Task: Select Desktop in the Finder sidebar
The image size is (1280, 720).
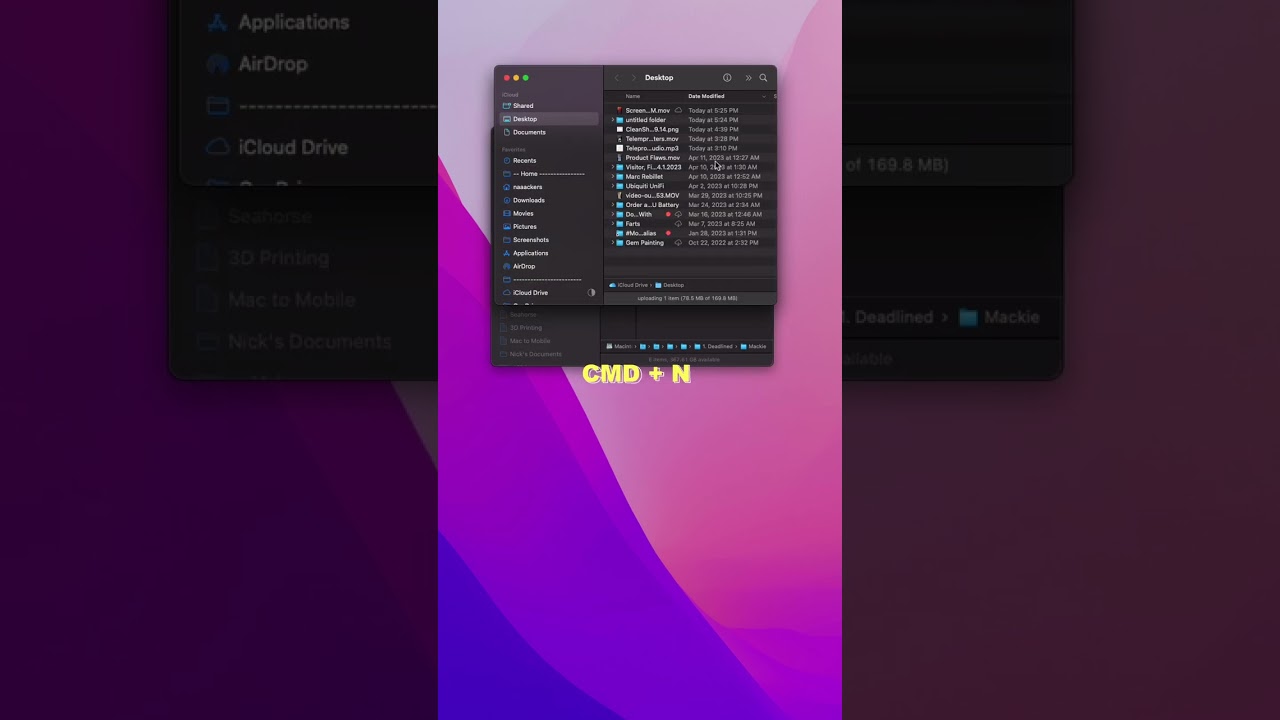Action: [x=549, y=119]
